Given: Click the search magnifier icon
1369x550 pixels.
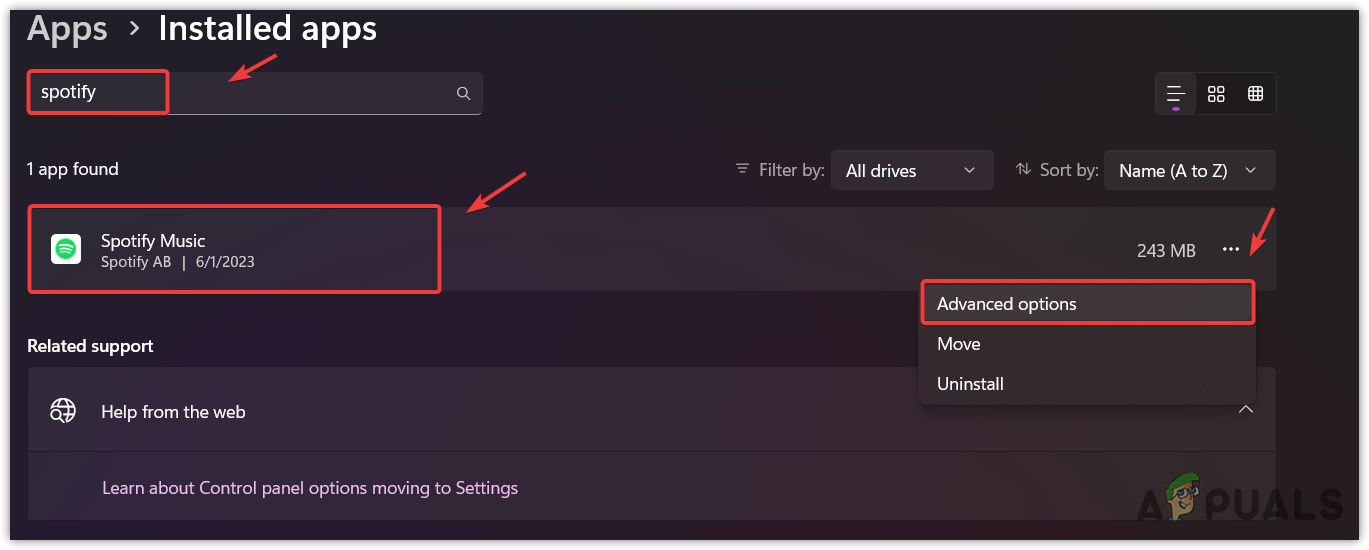Looking at the screenshot, I should tap(463, 93).
